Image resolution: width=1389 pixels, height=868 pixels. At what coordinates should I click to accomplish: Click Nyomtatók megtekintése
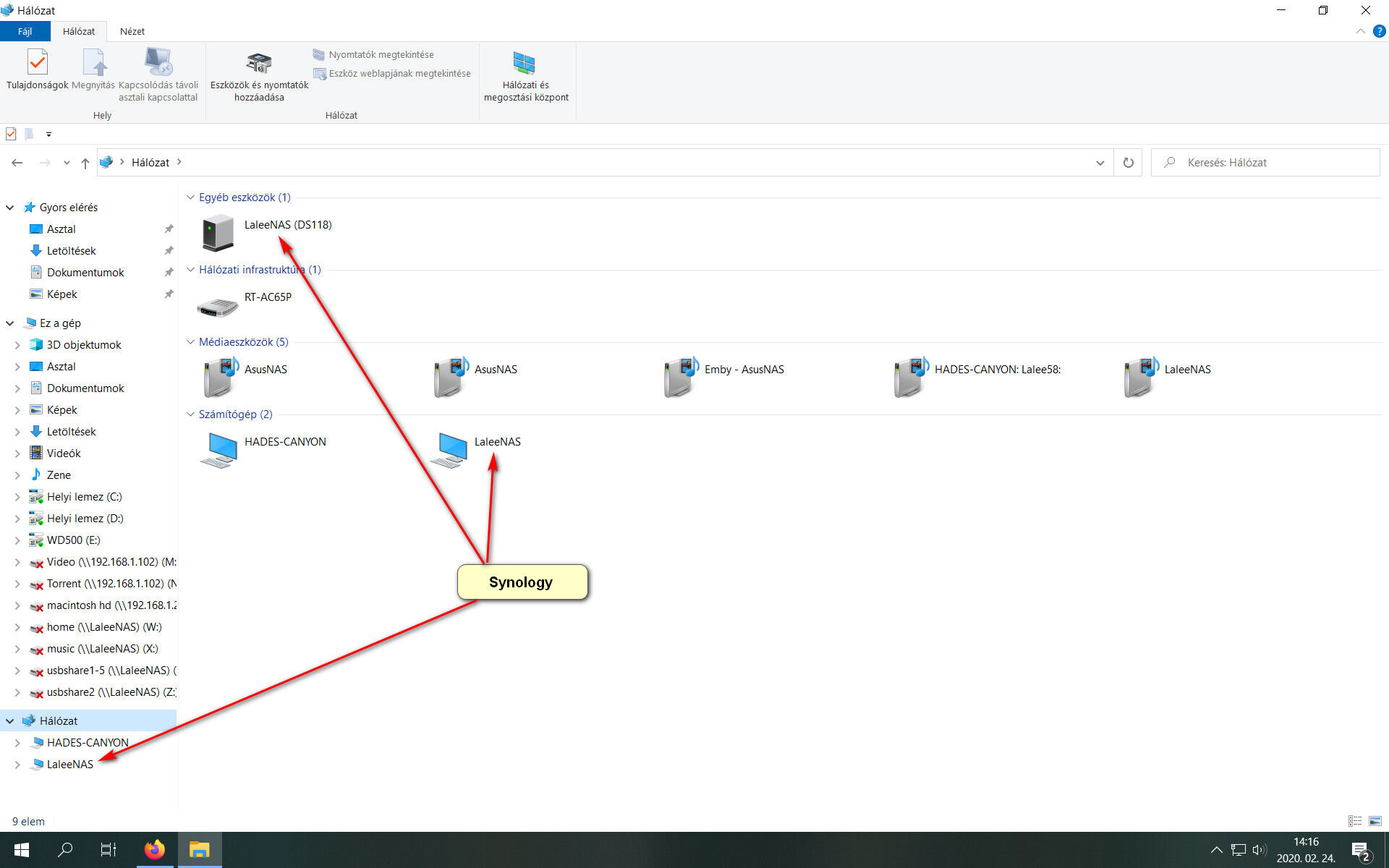point(373,54)
